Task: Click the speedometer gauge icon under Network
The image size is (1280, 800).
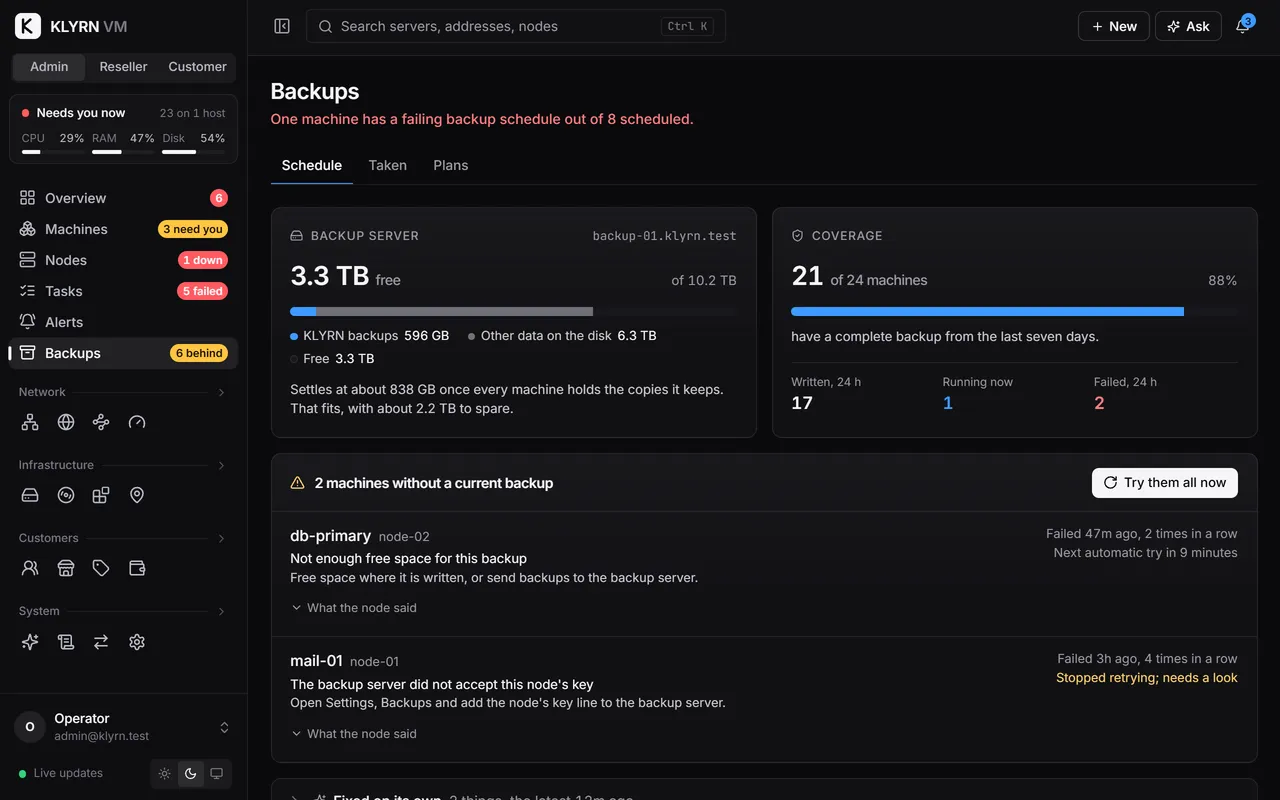Action: (x=137, y=422)
